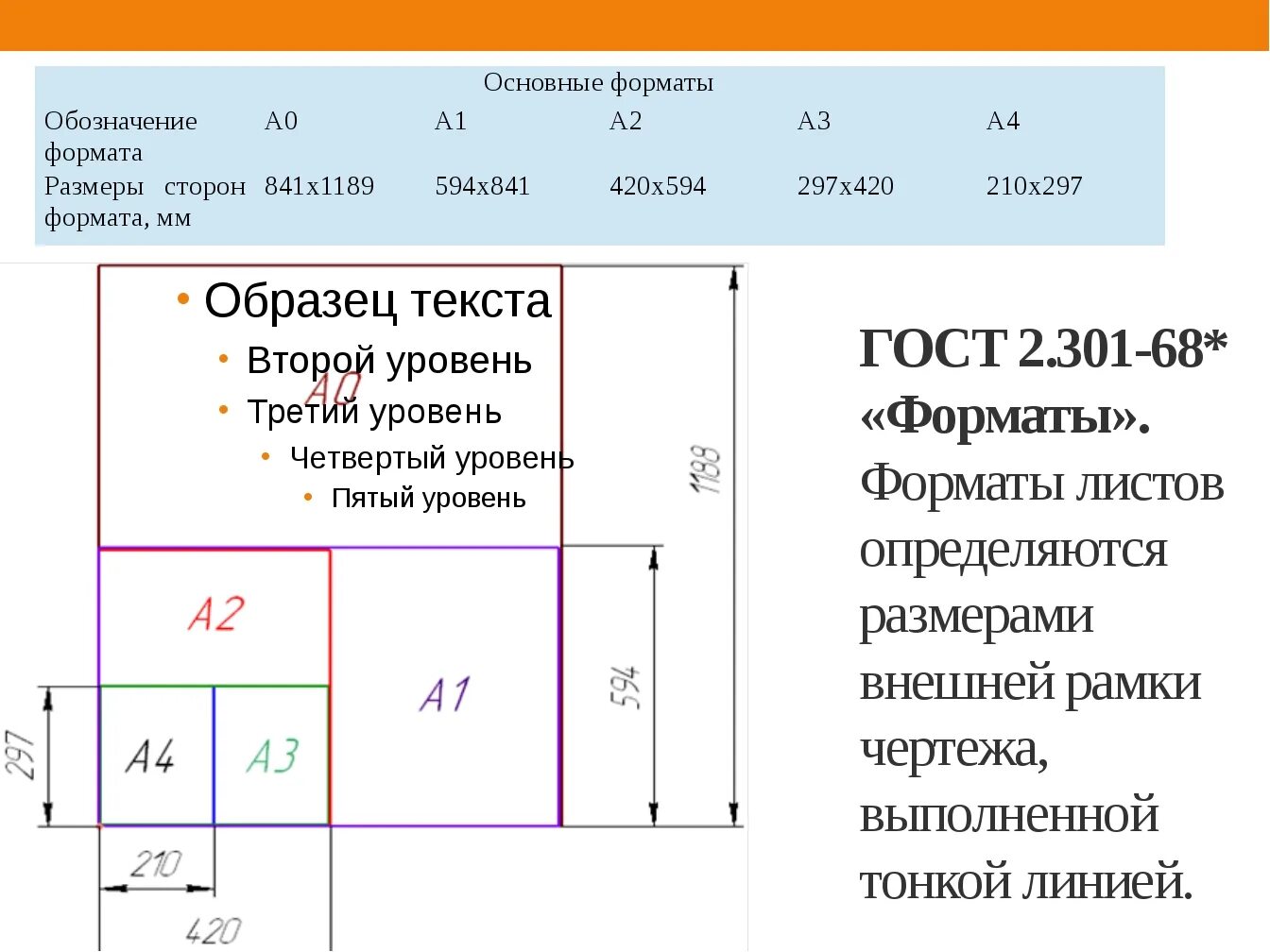Click the size value "594x841"

tap(483, 186)
